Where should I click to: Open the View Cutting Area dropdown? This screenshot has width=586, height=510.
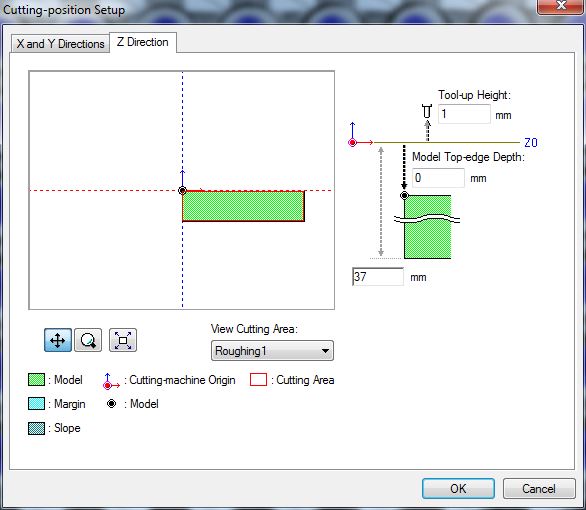[272, 351]
